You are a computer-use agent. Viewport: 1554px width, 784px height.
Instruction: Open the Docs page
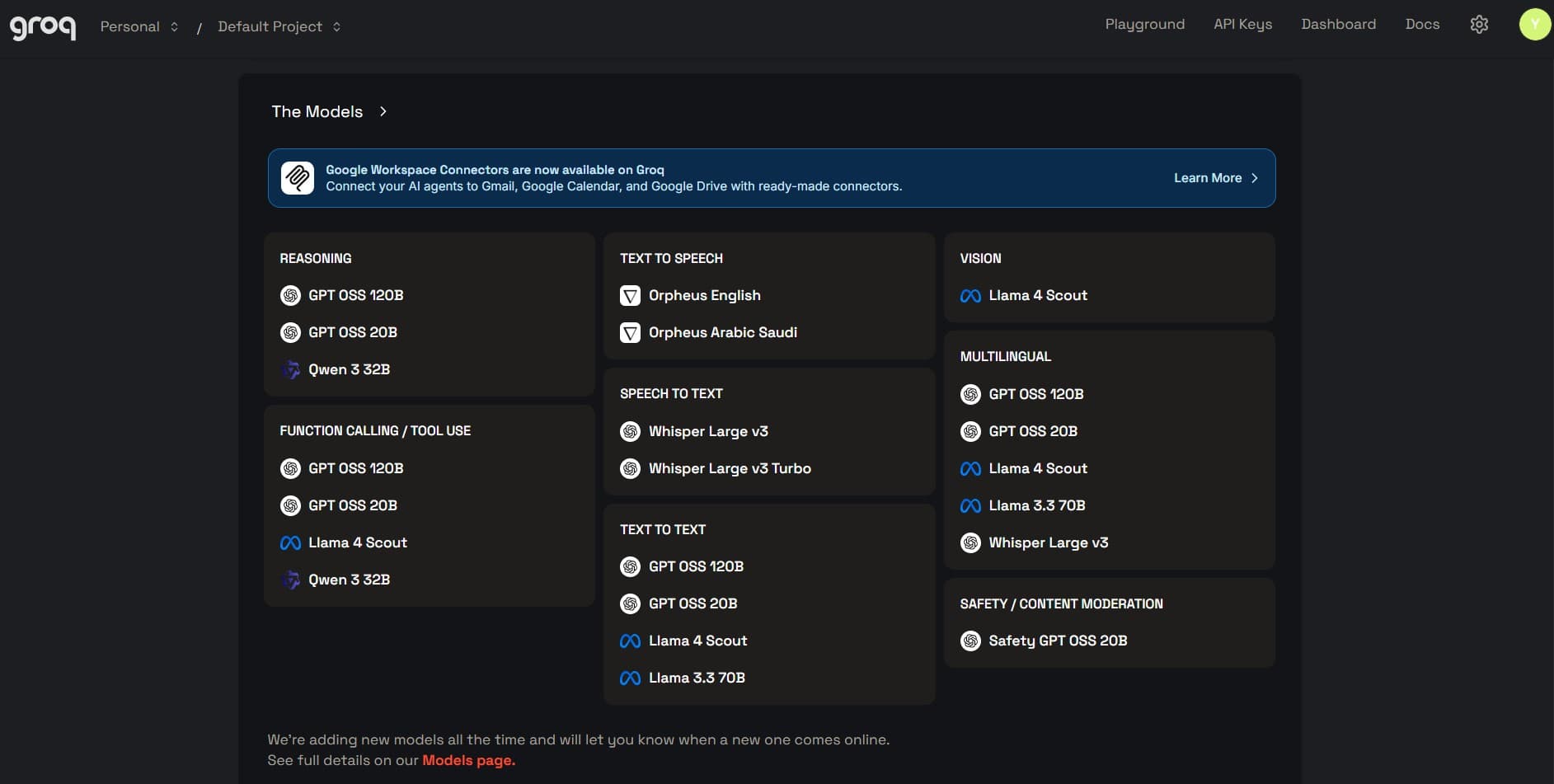click(x=1421, y=24)
